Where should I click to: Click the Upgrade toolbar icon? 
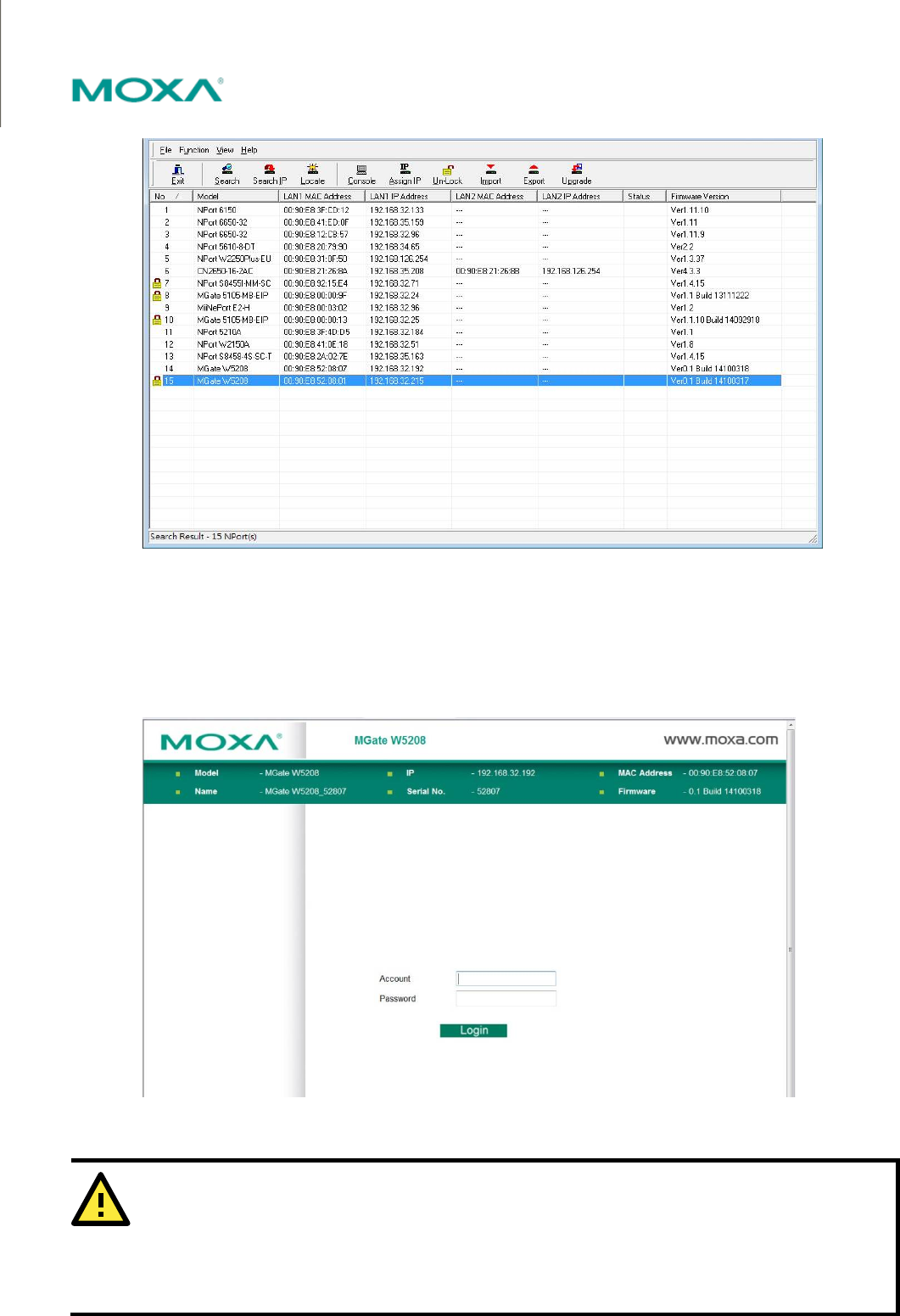(x=577, y=174)
